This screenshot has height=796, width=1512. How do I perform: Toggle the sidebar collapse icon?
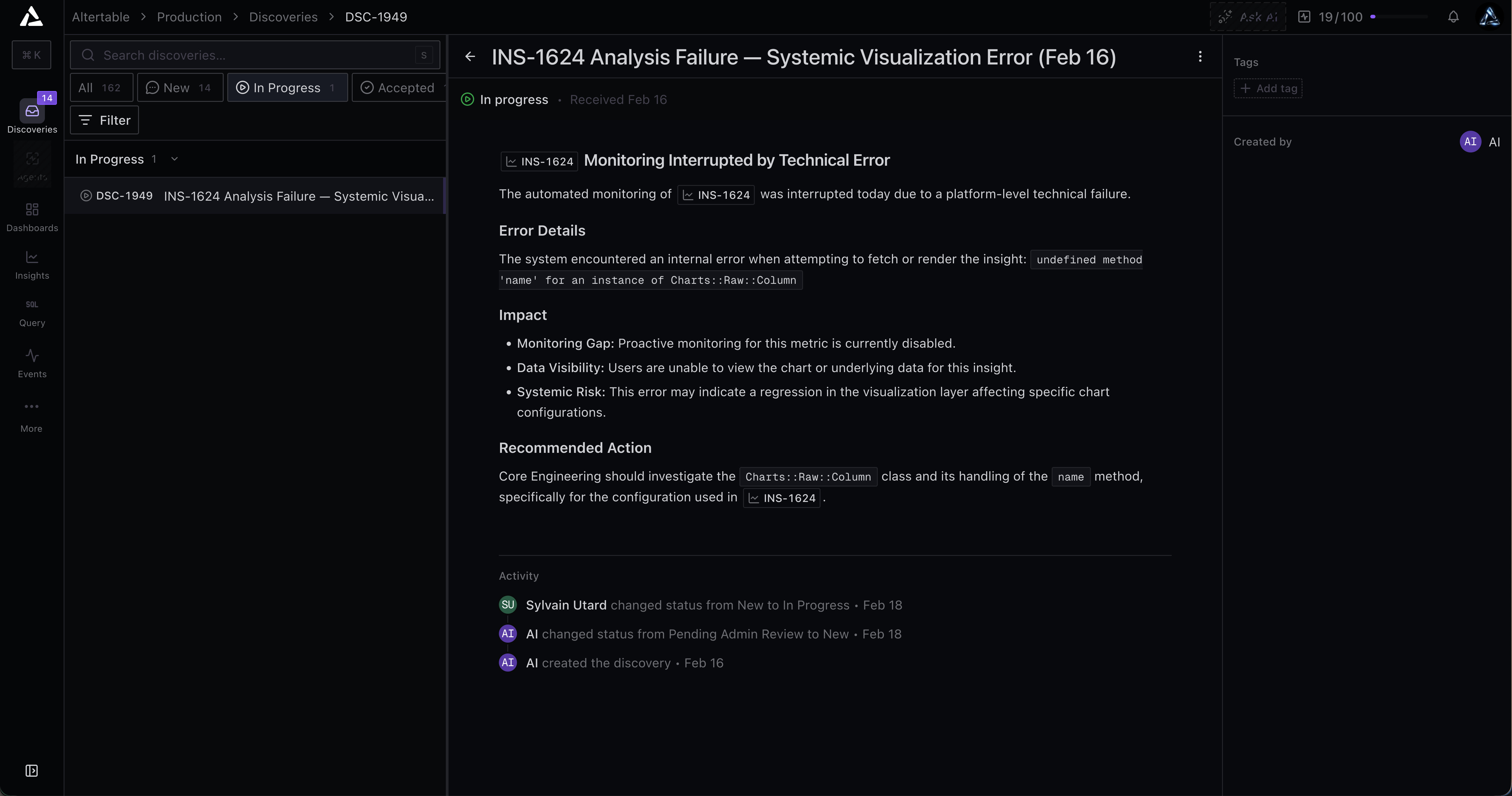coord(32,770)
